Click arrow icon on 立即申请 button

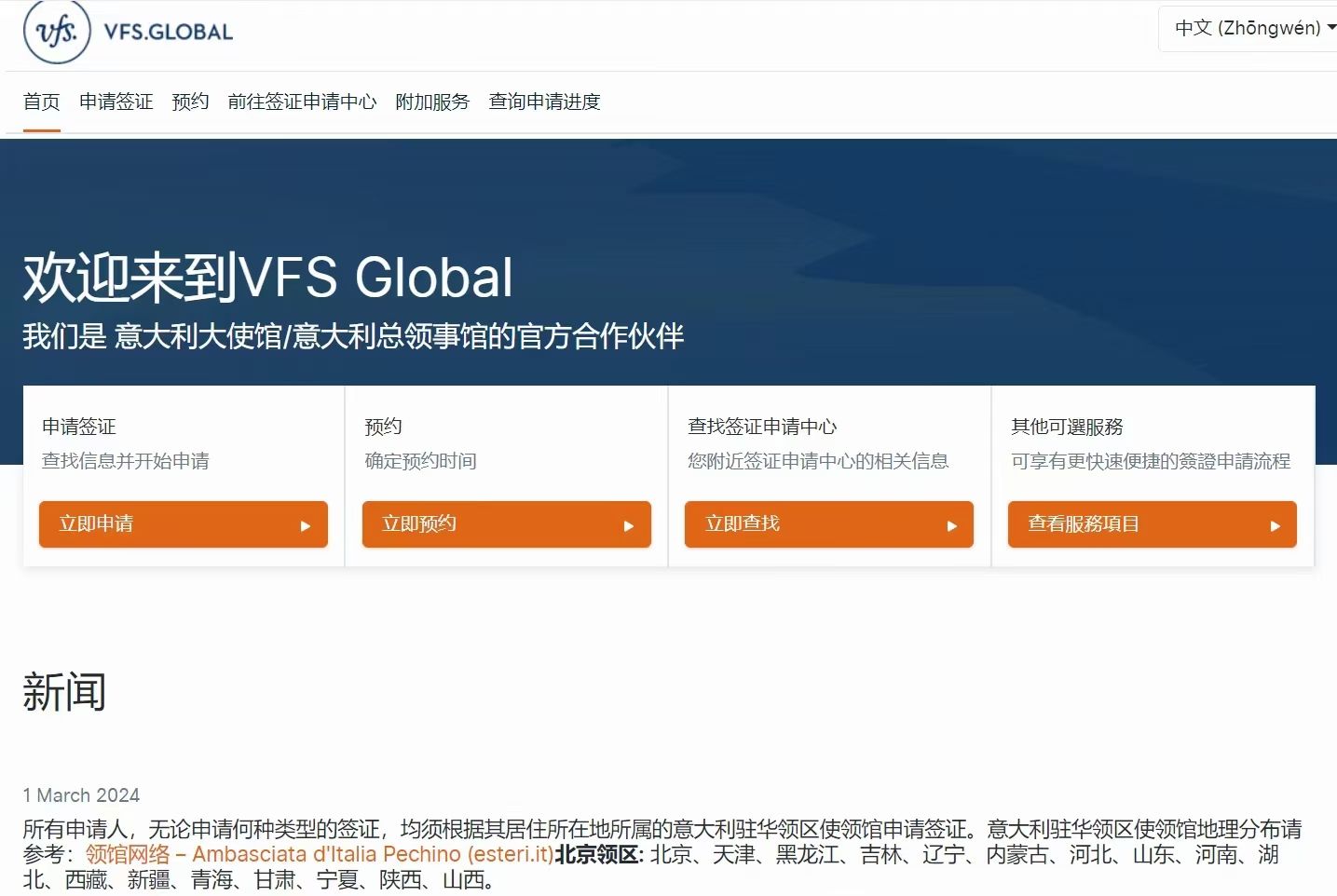[306, 526]
